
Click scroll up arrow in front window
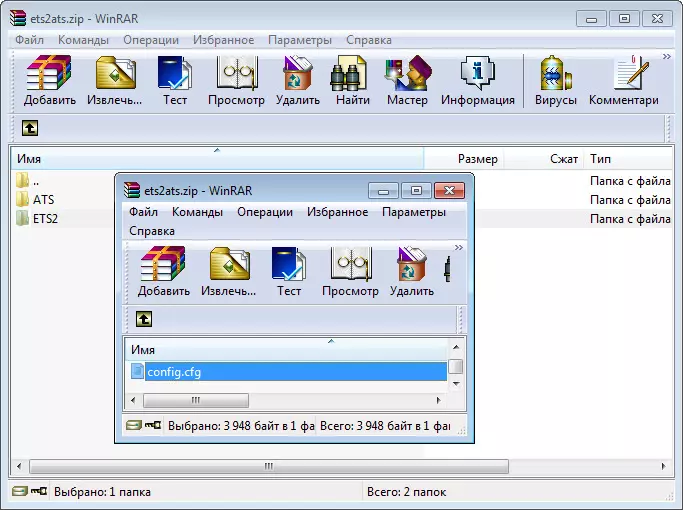point(456,347)
